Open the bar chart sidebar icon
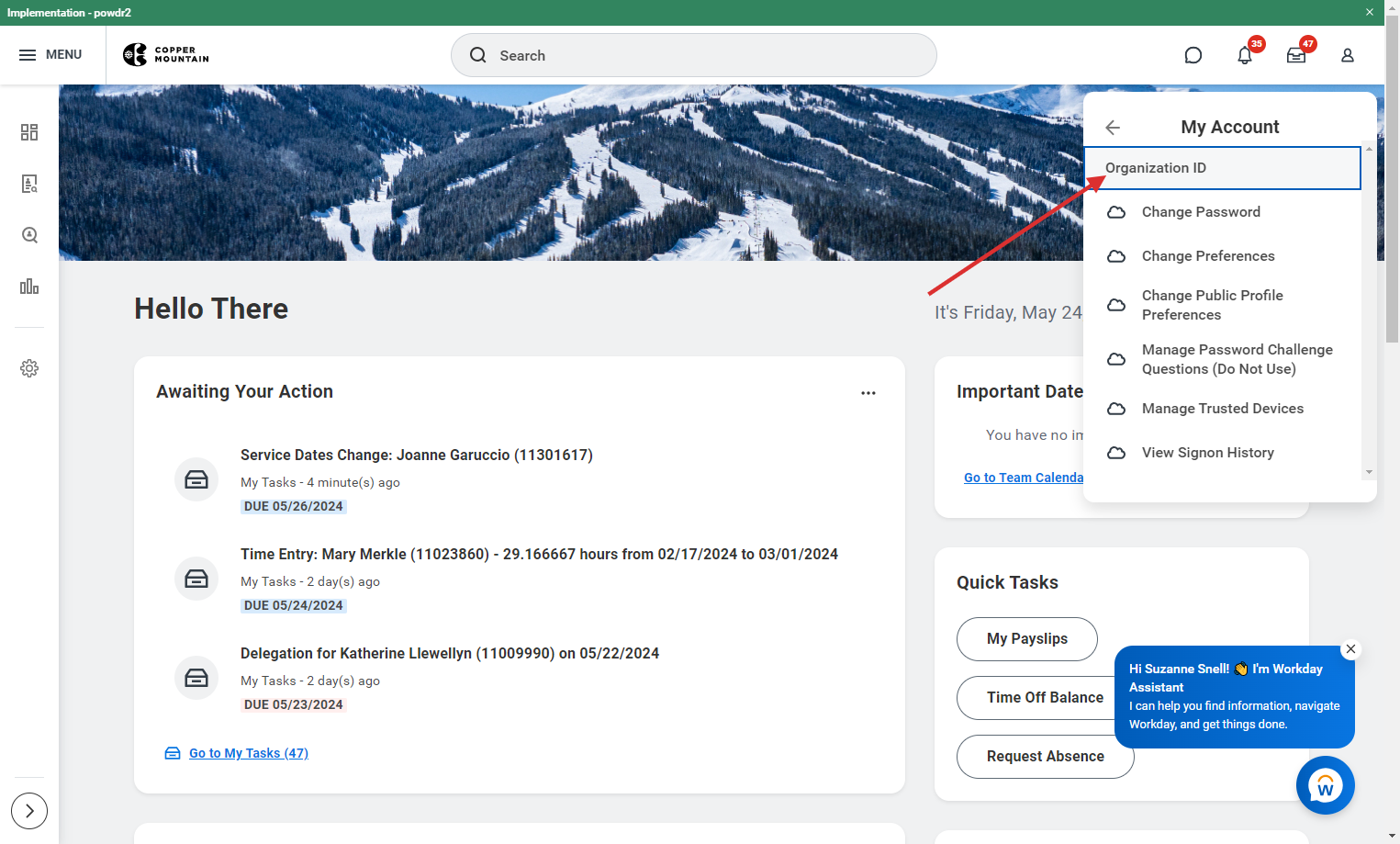 coord(29,287)
